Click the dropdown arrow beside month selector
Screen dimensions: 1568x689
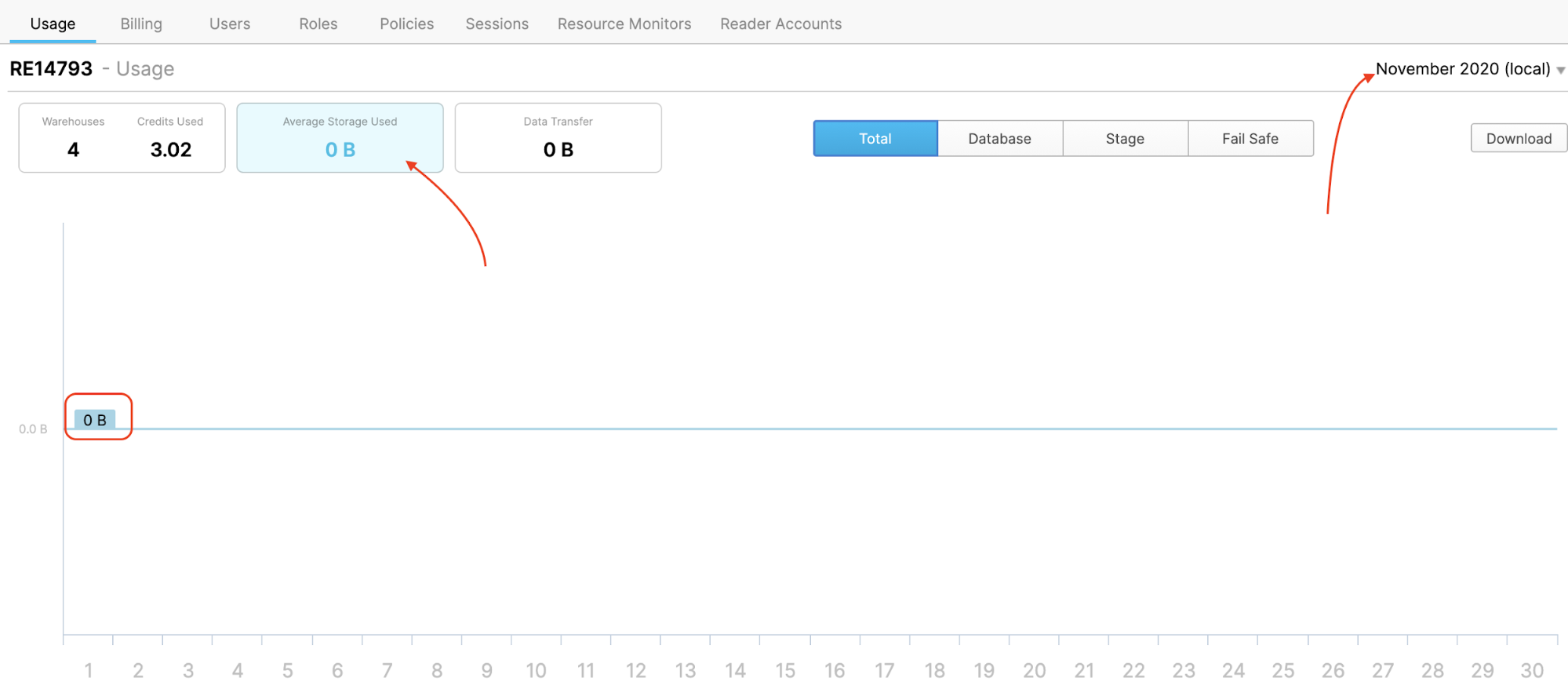tap(1560, 71)
